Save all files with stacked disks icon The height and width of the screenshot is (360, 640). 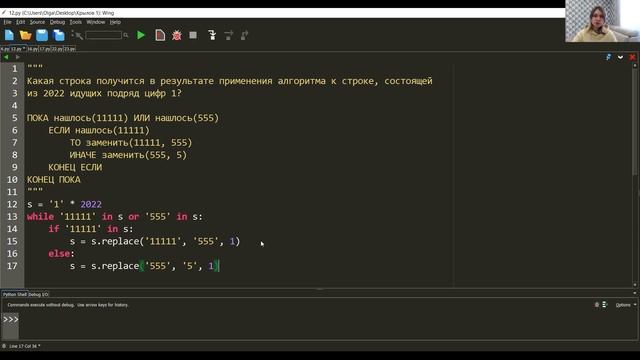point(59,35)
